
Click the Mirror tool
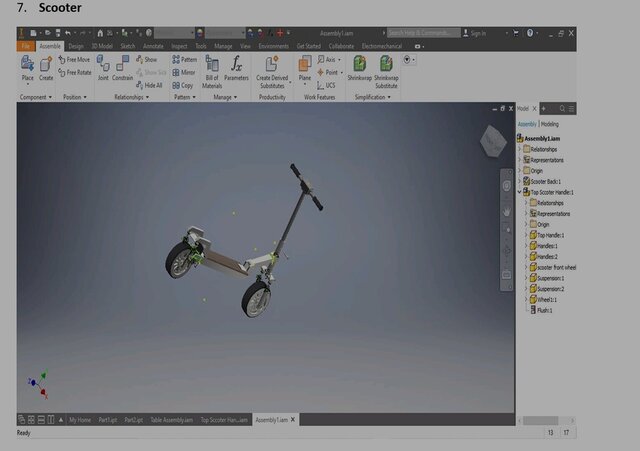coord(184,73)
